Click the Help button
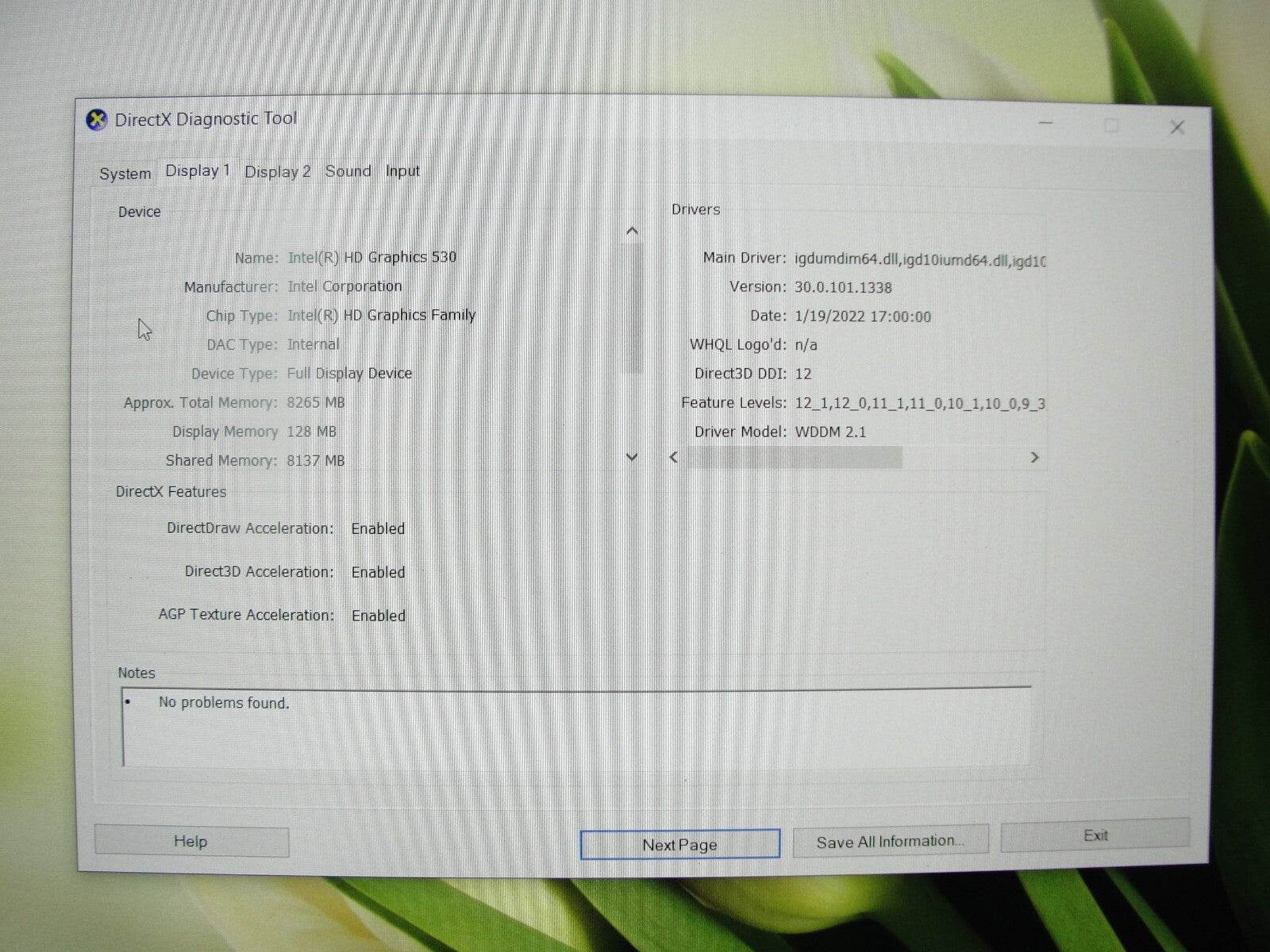 click(190, 841)
